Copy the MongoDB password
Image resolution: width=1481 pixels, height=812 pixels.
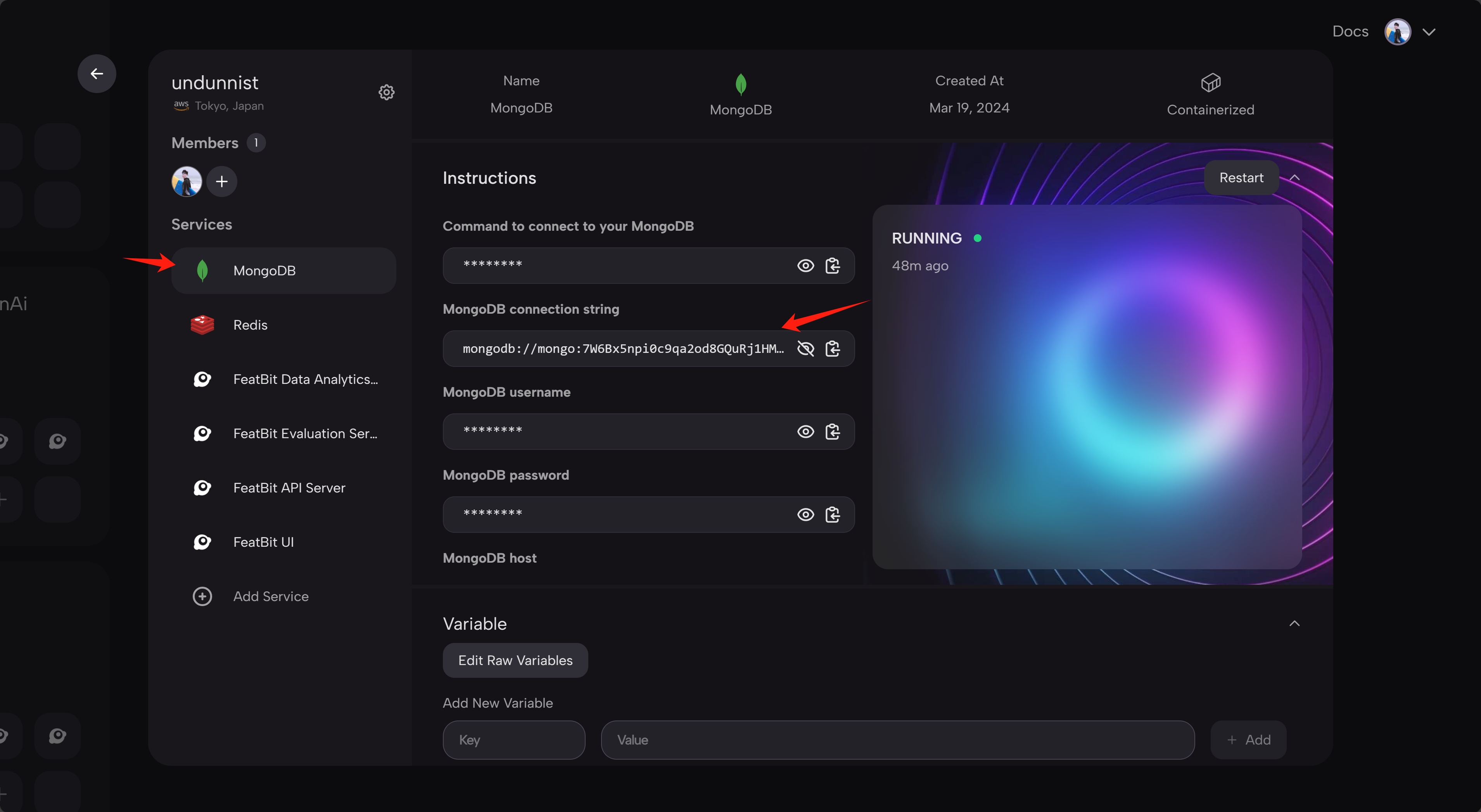click(833, 515)
